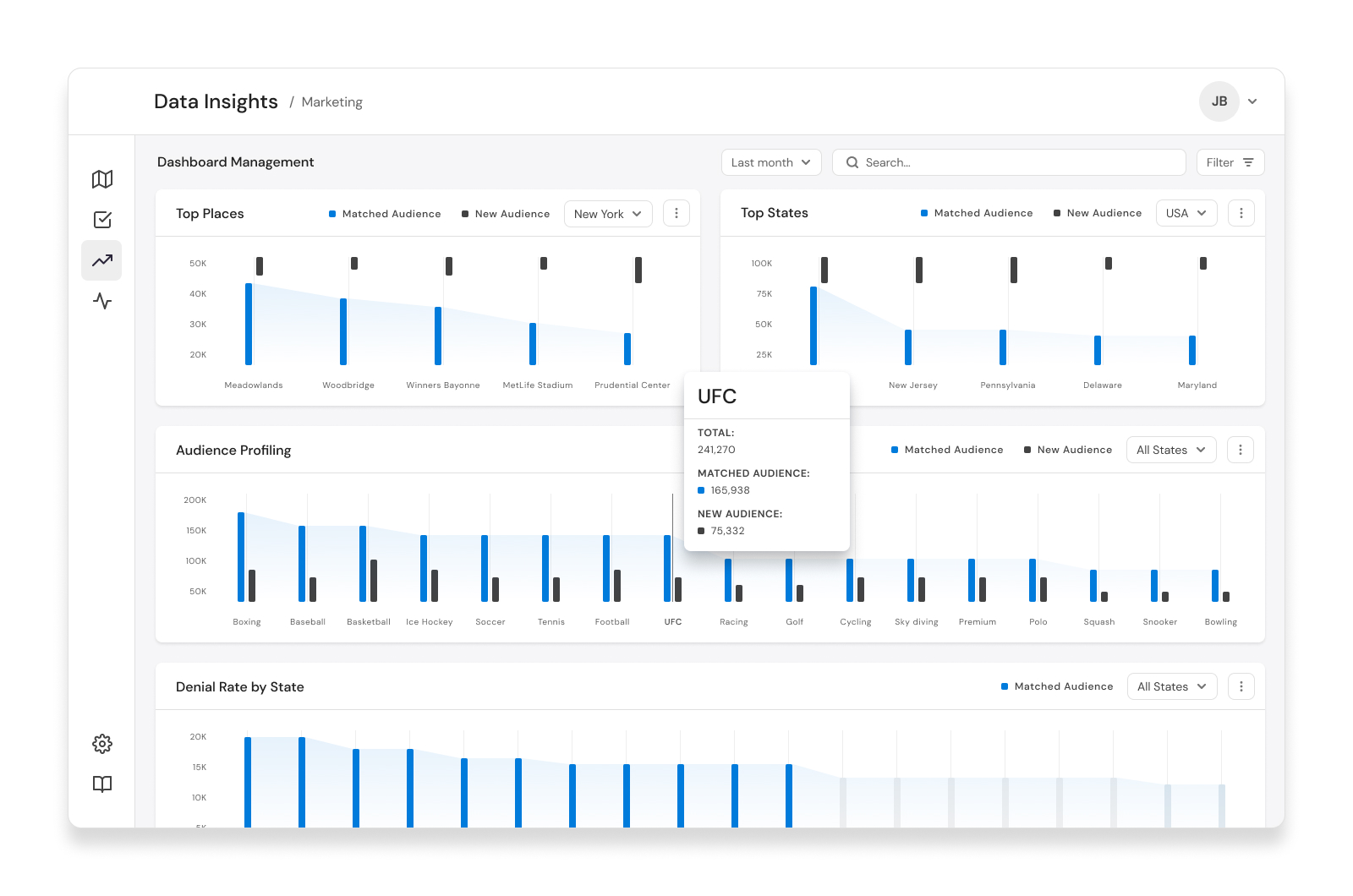Toggle New Audience legend in Audience Profiling
The height and width of the screenshot is (896, 1353).
click(1068, 450)
